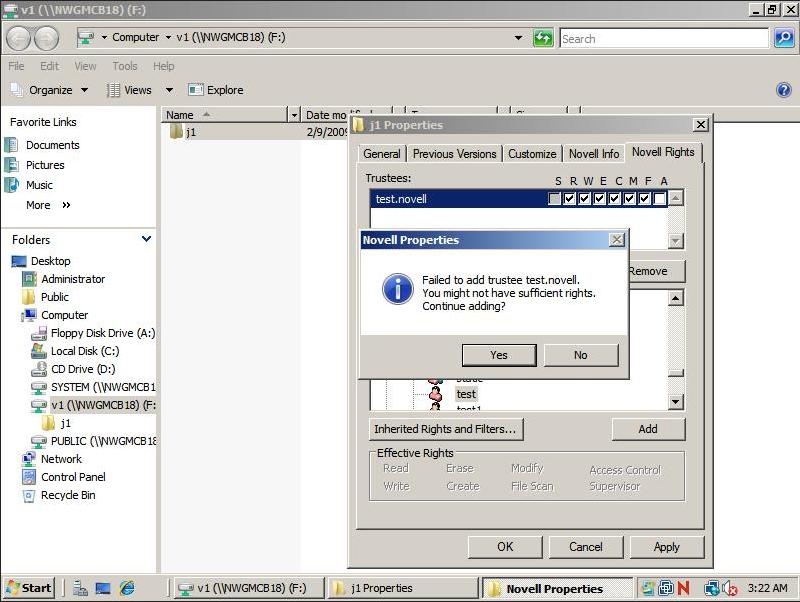Image resolution: width=800 pixels, height=602 pixels.
Task: Toggle the Erase (E) right checkbox
Action: (x=599, y=198)
